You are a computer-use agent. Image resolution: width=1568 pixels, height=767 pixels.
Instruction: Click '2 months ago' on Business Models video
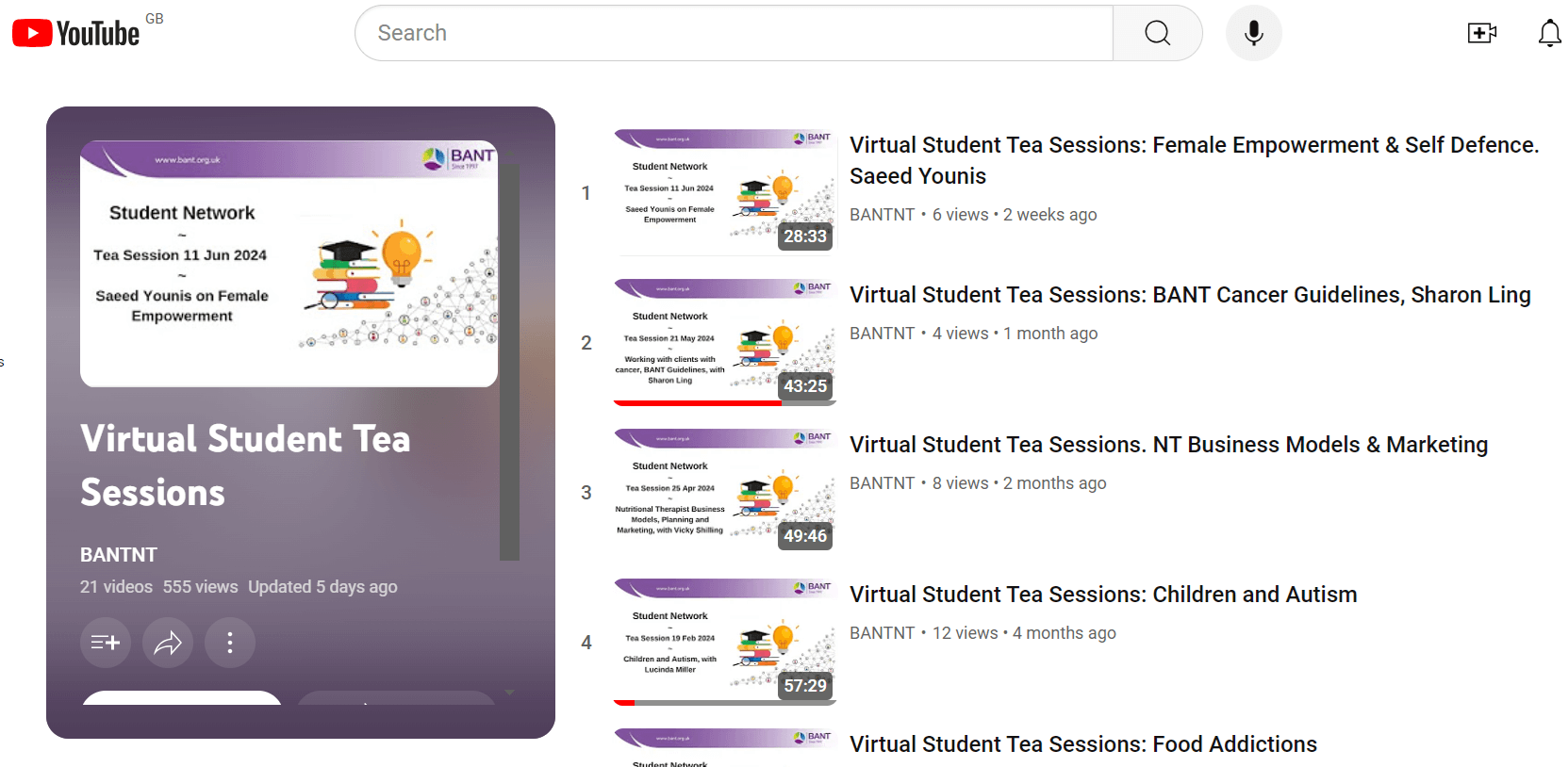pyautogui.click(x=1054, y=483)
